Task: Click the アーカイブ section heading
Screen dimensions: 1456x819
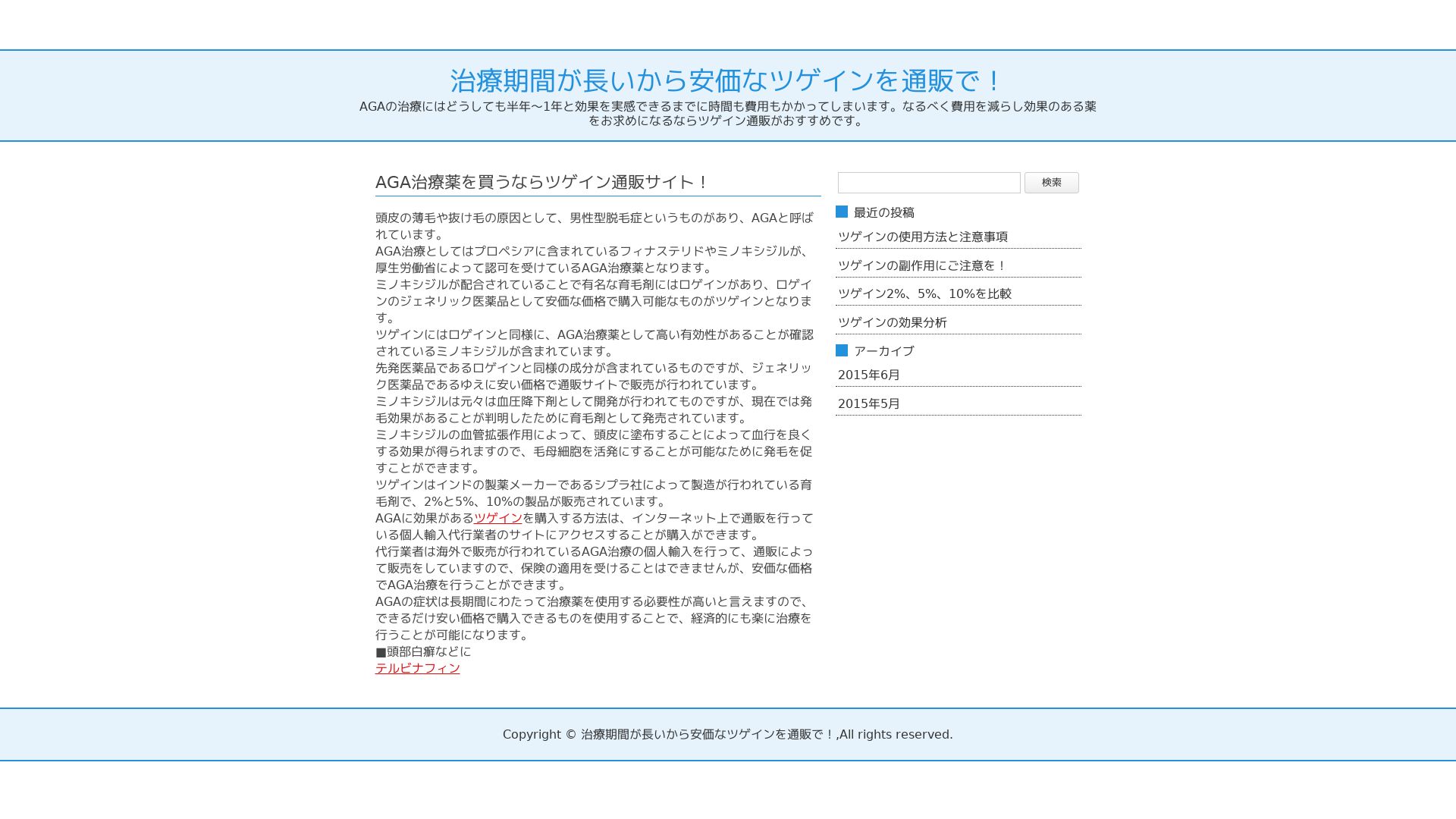Action: pyautogui.click(x=883, y=351)
